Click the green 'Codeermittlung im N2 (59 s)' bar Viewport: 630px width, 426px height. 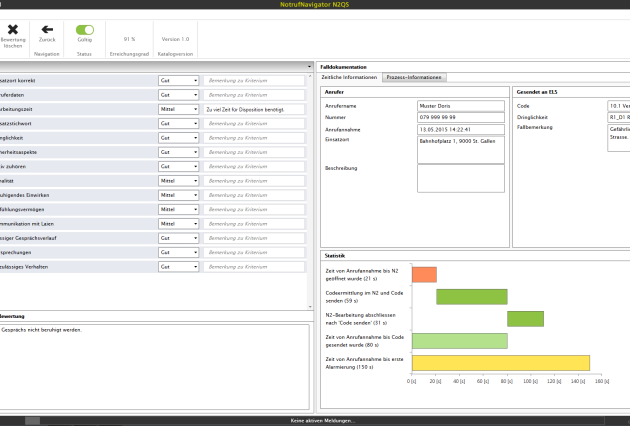(472, 297)
